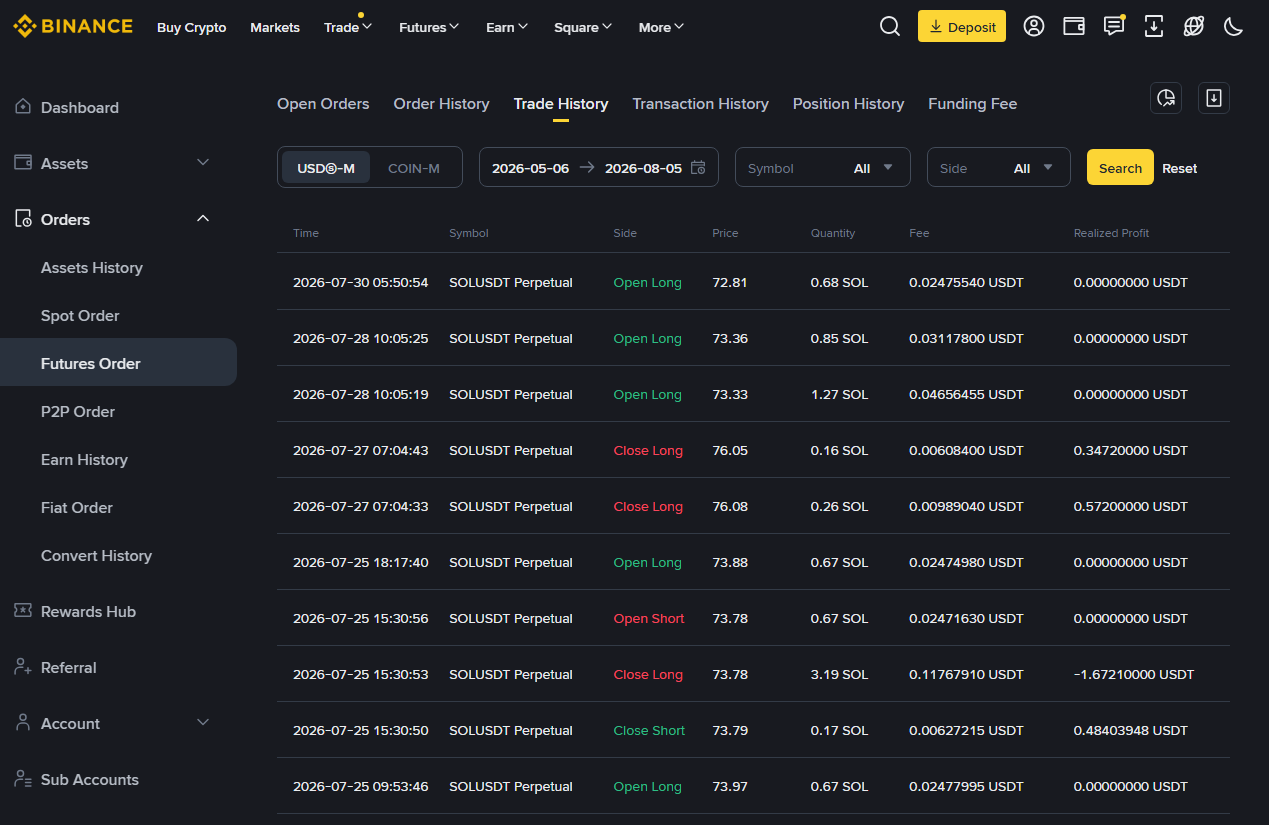Viewport: 1269px width, 825px height.
Task: Open the Square menu dropdown
Action: [x=584, y=27]
